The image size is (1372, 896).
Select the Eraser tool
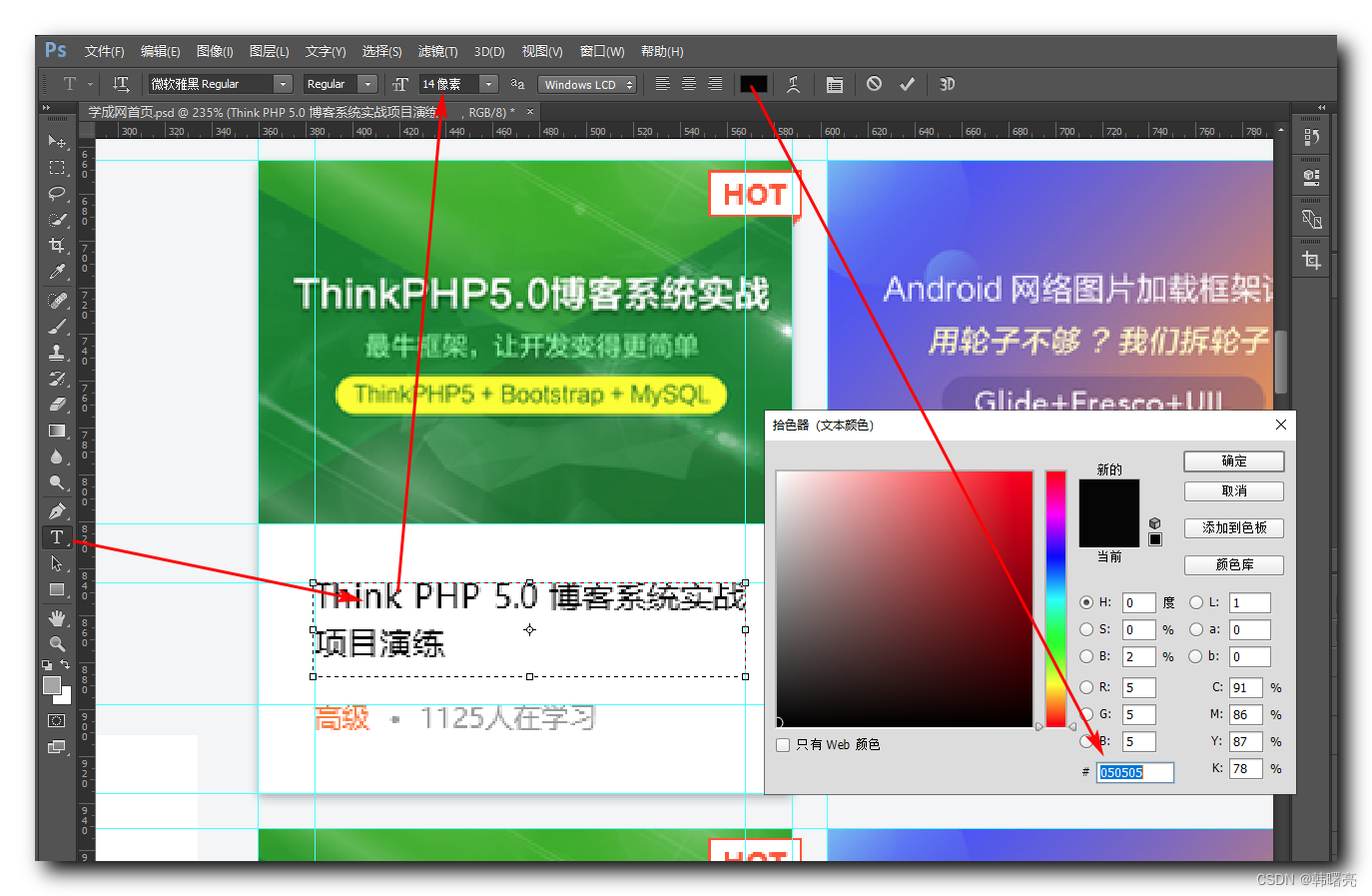coord(57,404)
